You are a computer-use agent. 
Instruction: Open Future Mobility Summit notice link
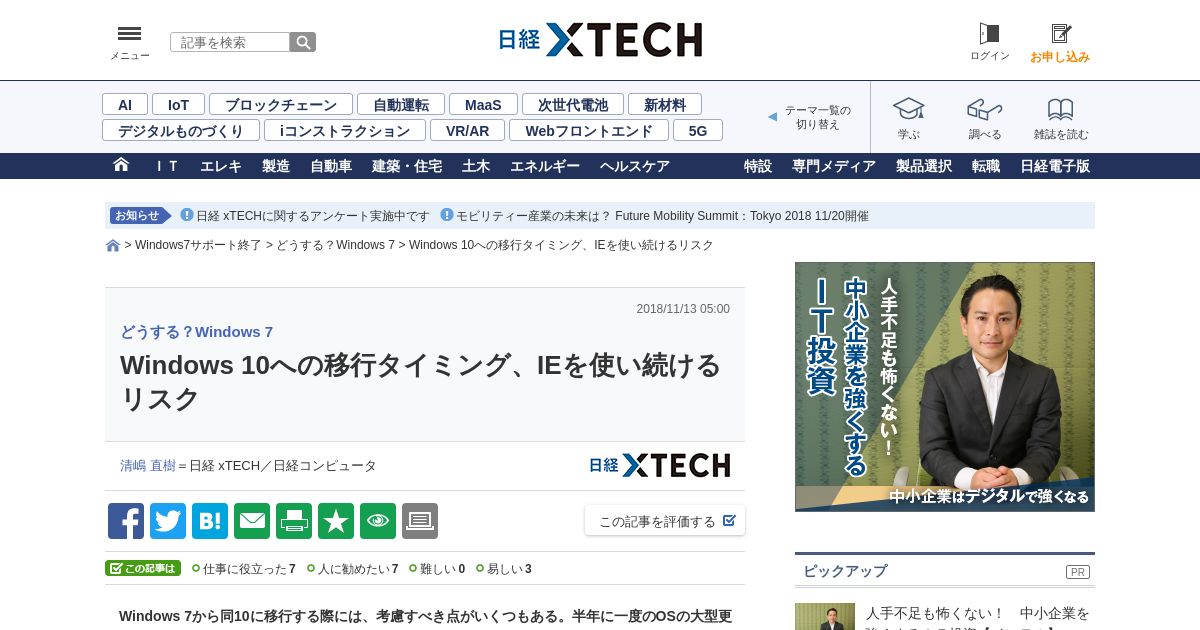tap(662, 216)
